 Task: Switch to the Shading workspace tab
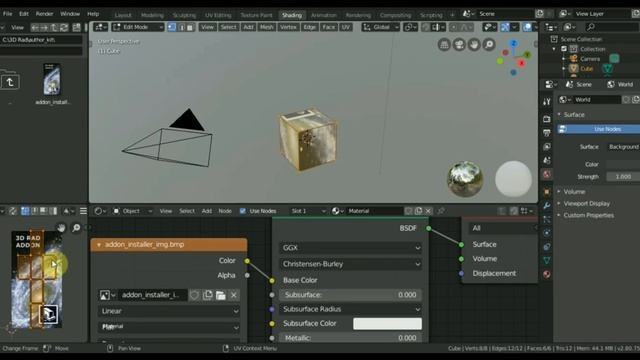click(292, 15)
